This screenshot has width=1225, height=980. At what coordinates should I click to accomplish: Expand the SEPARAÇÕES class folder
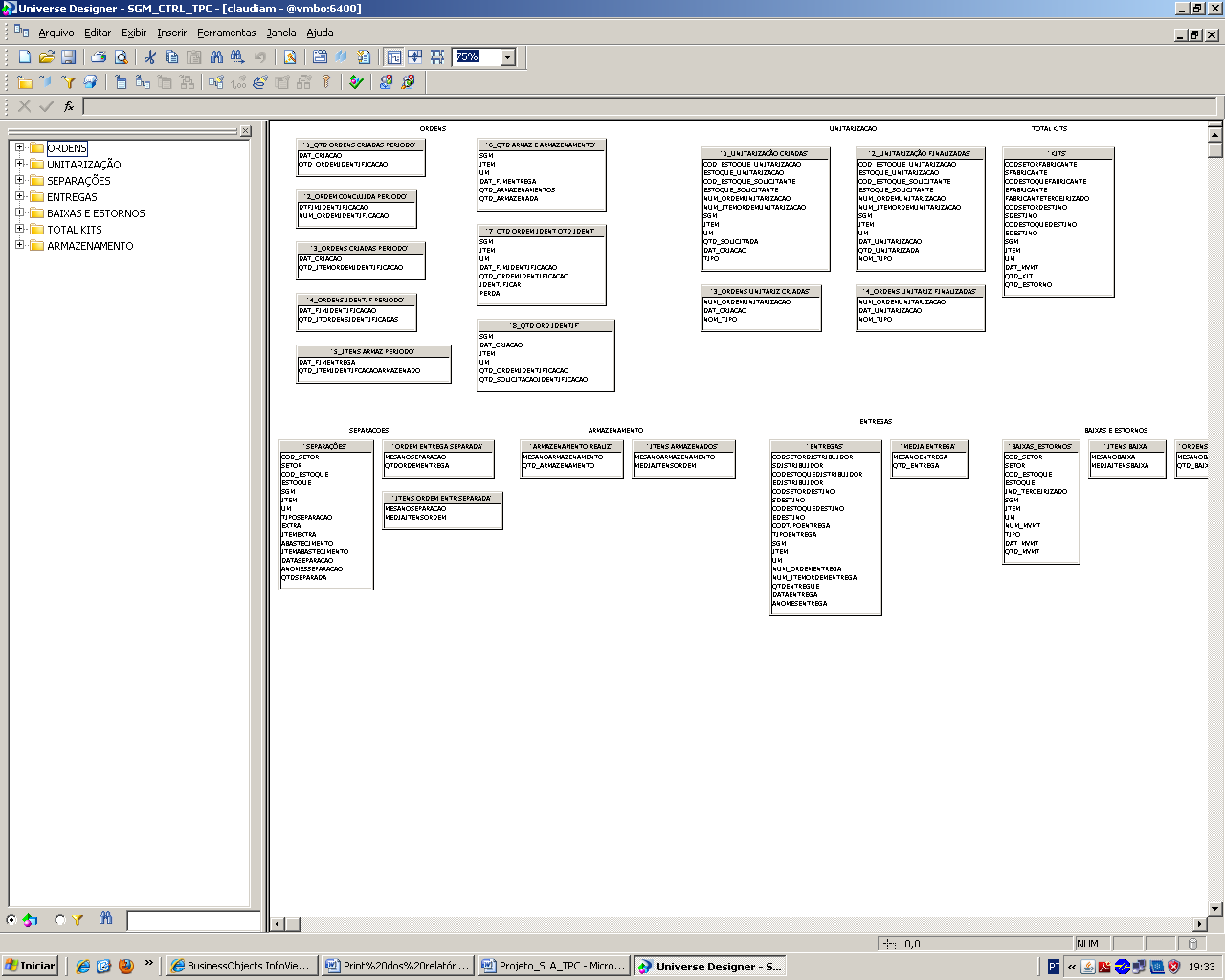pos(19,180)
